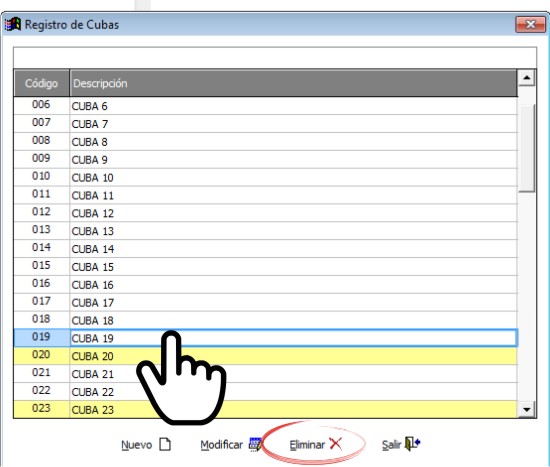The width and height of the screenshot is (550, 467).
Task: Click code cell 008
Action: (x=41, y=142)
